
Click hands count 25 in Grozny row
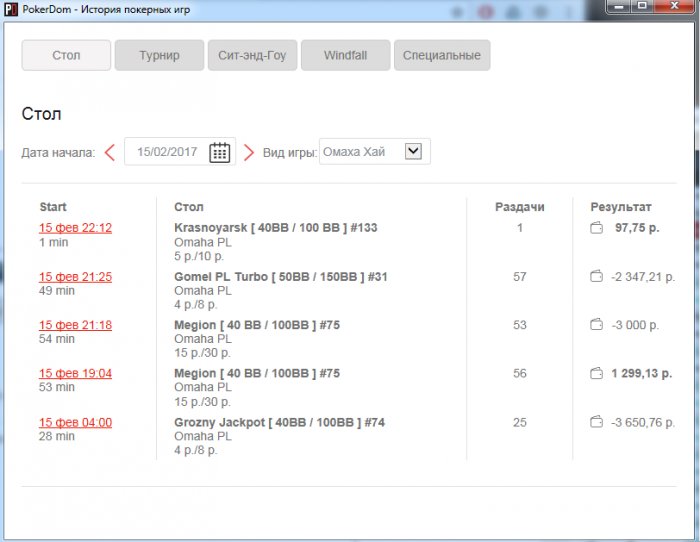click(x=520, y=422)
